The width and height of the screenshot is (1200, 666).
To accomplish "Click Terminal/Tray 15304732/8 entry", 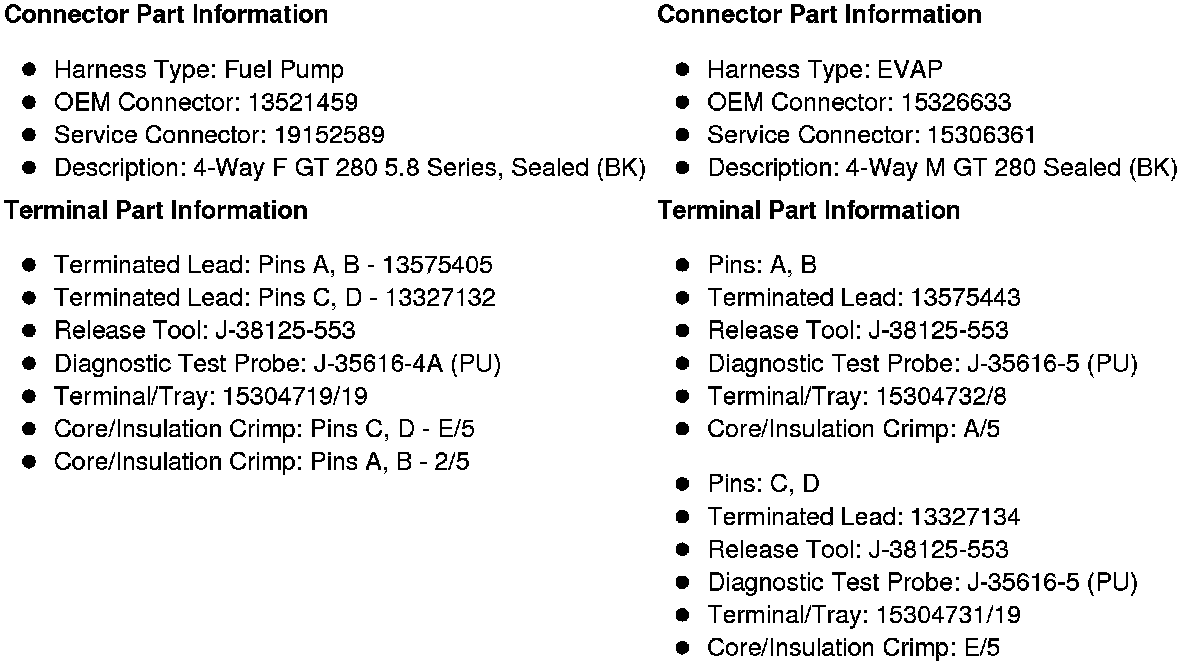I will (x=857, y=397).
